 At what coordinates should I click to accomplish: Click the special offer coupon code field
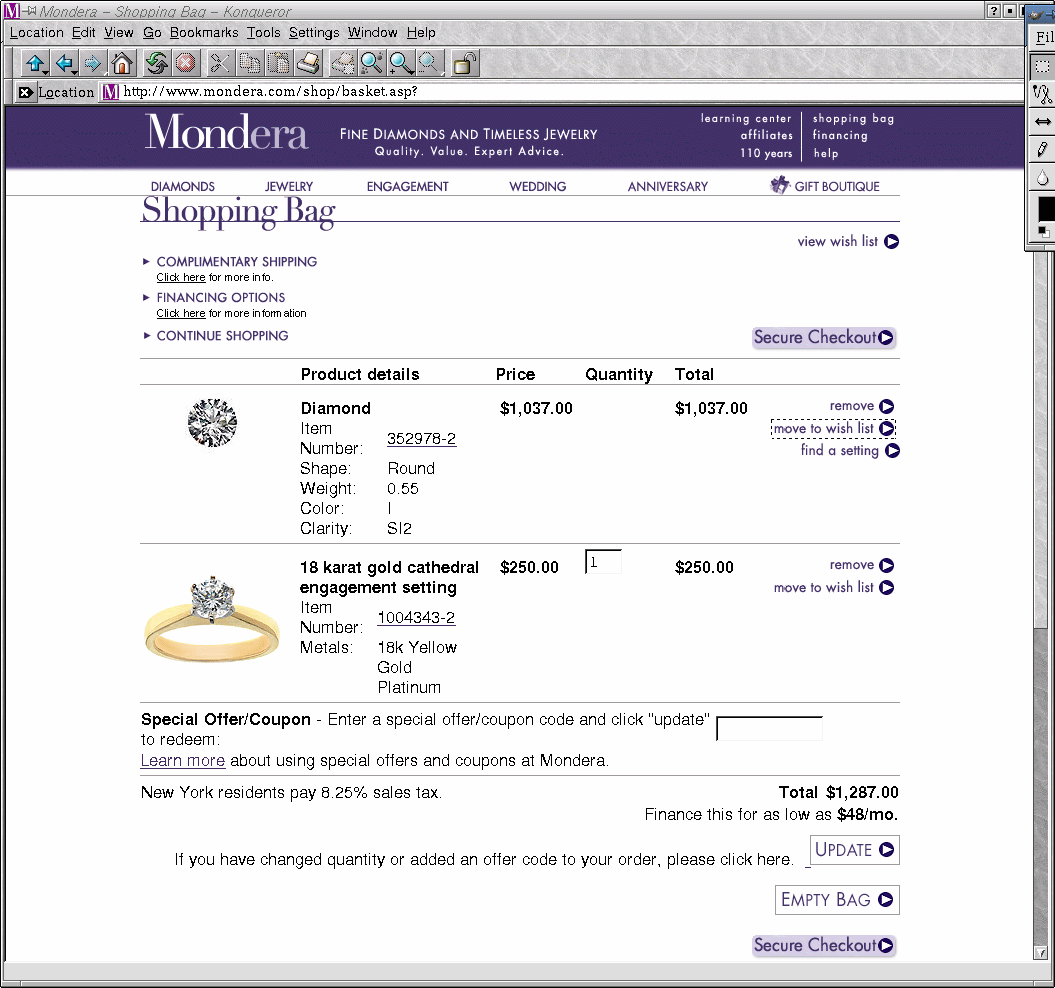point(770,728)
